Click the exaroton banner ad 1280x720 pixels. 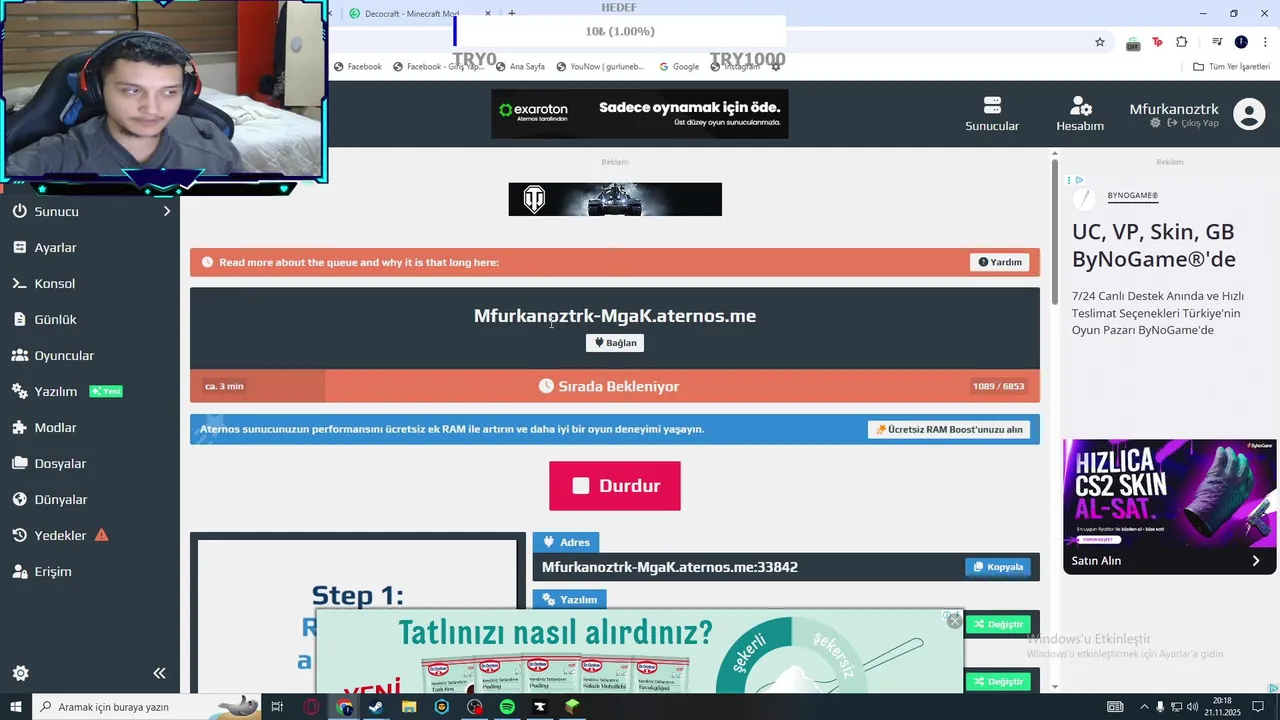[x=640, y=114]
